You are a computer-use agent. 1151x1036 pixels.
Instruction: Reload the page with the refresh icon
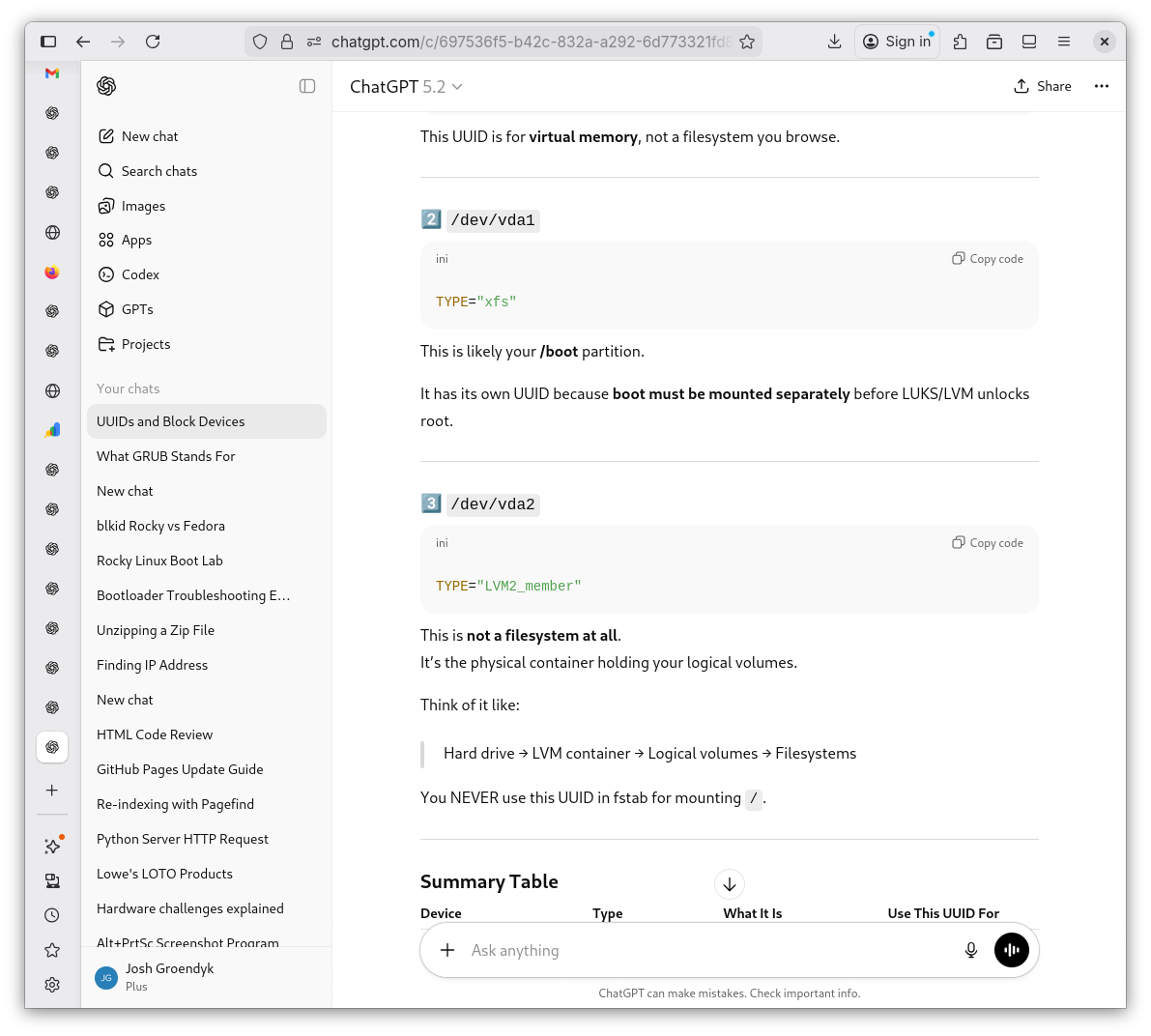tap(153, 42)
